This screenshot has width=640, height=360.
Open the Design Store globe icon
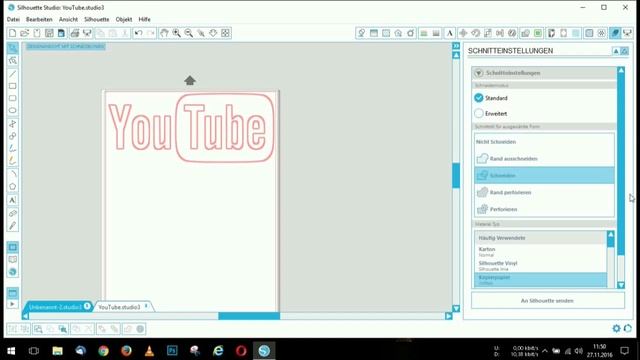(x=13, y=272)
